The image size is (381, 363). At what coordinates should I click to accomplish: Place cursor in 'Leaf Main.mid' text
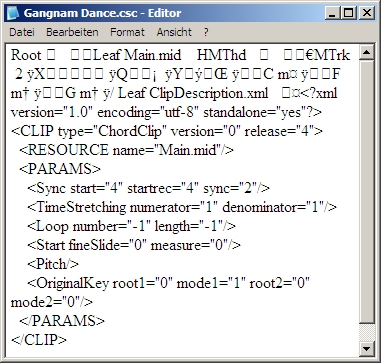pyautogui.click(x=137, y=55)
